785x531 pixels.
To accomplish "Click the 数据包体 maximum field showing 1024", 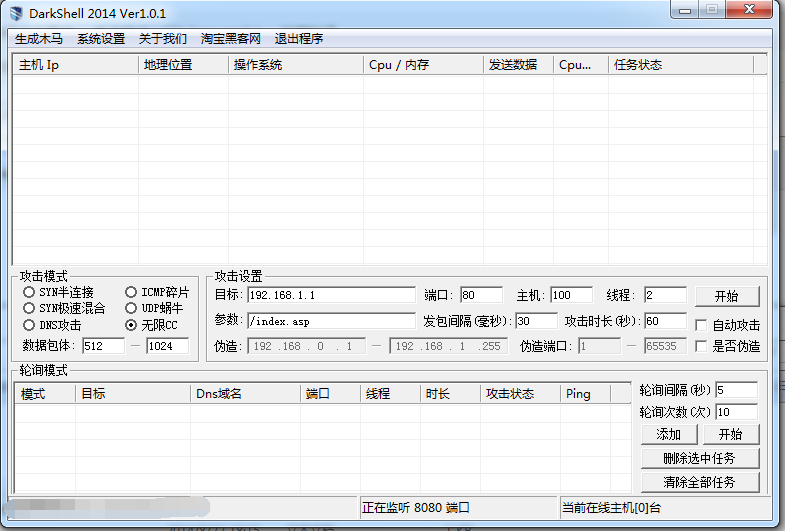I will tap(168, 346).
